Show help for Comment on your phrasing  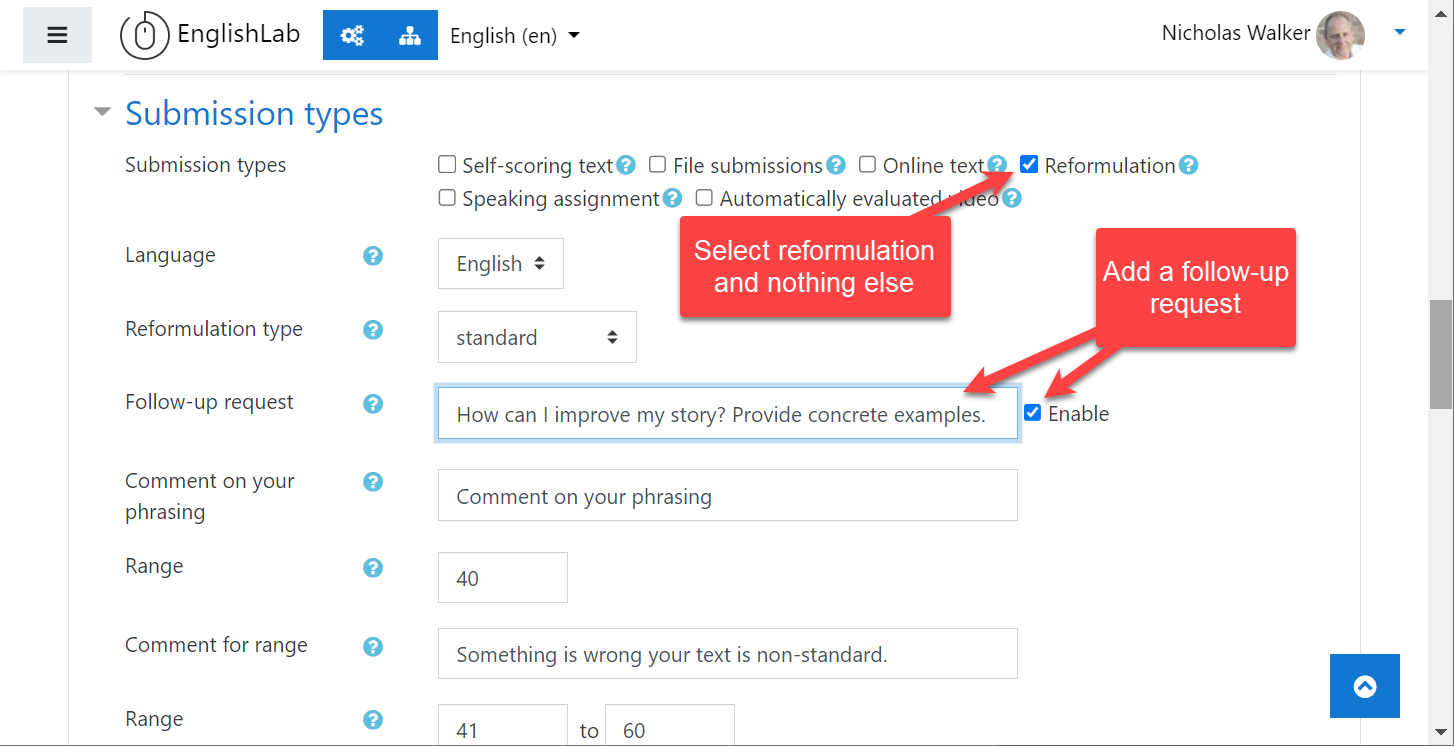373,482
